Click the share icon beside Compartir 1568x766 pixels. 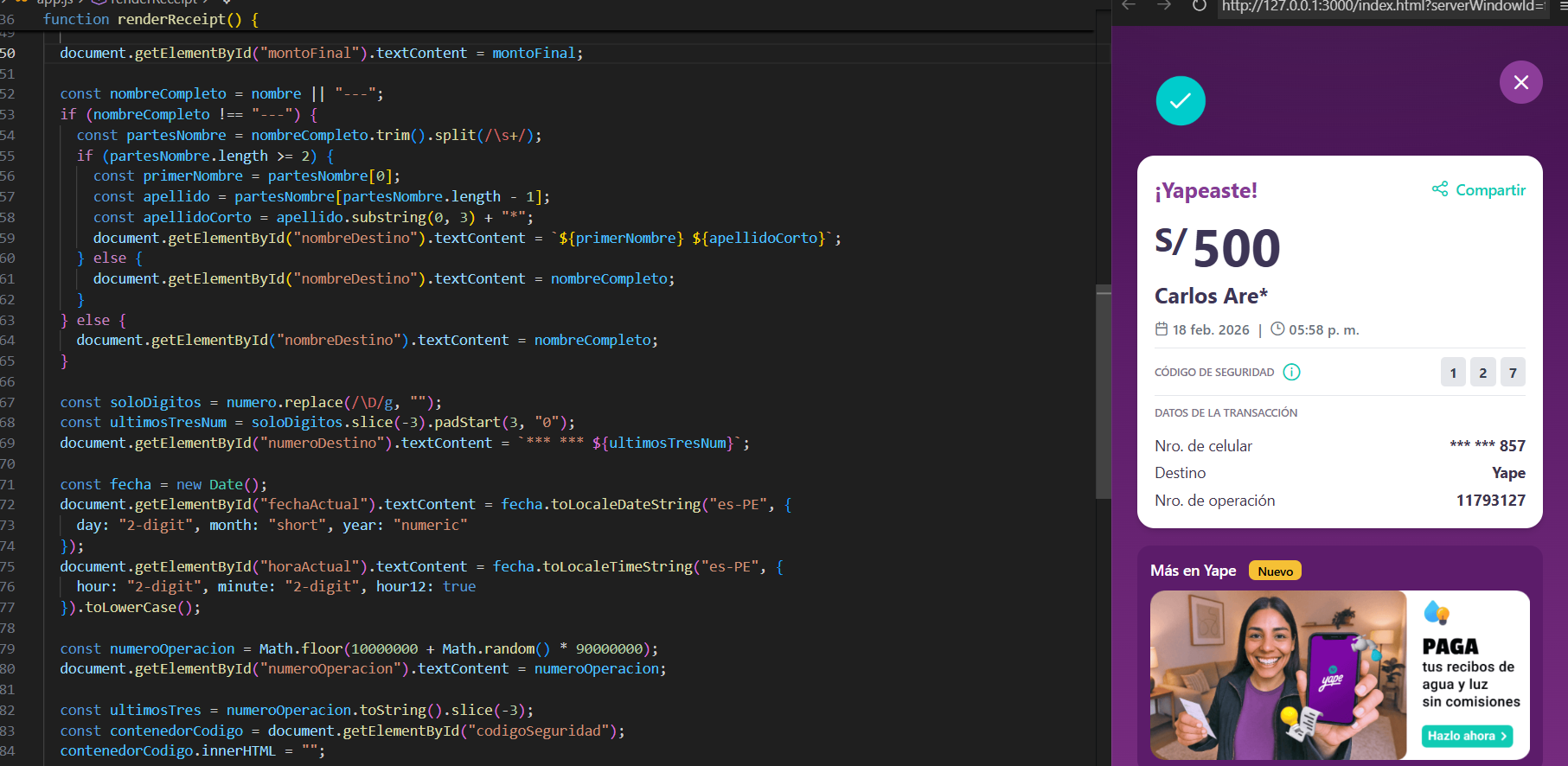coord(1439,189)
